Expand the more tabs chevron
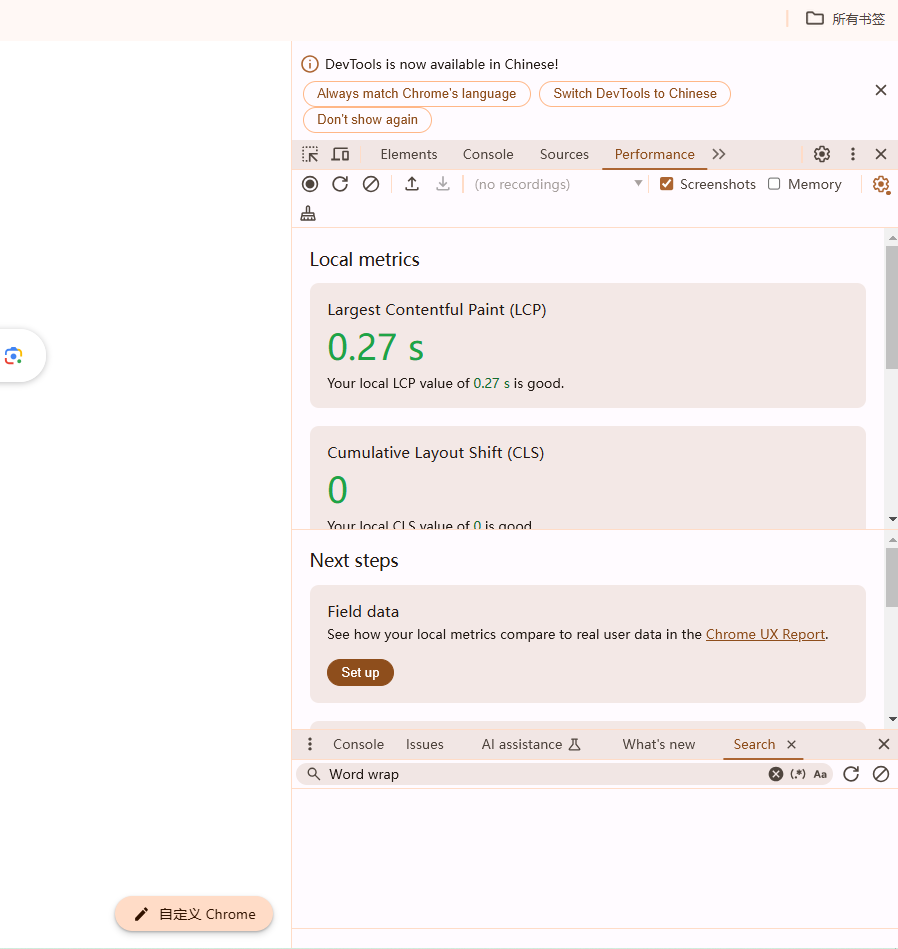 (x=719, y=154)
